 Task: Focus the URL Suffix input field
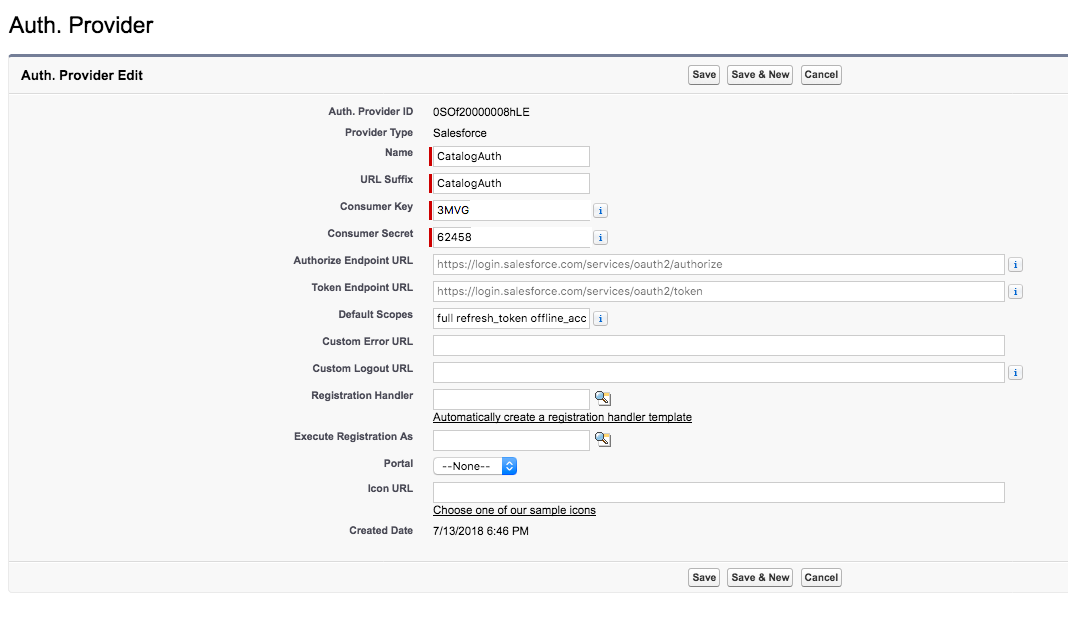(x=511, y=183)
